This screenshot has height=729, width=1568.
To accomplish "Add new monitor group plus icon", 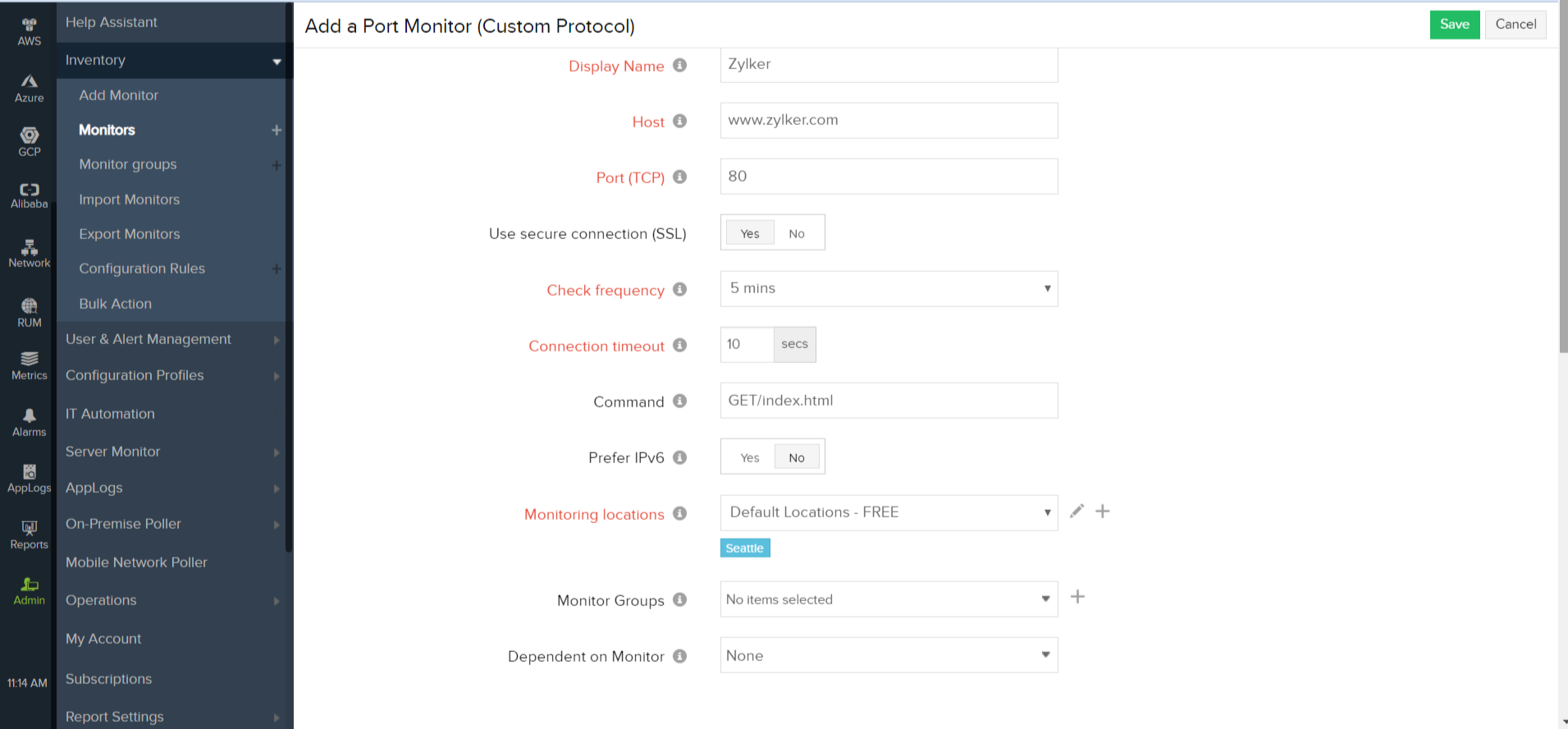I will 1078,597.
